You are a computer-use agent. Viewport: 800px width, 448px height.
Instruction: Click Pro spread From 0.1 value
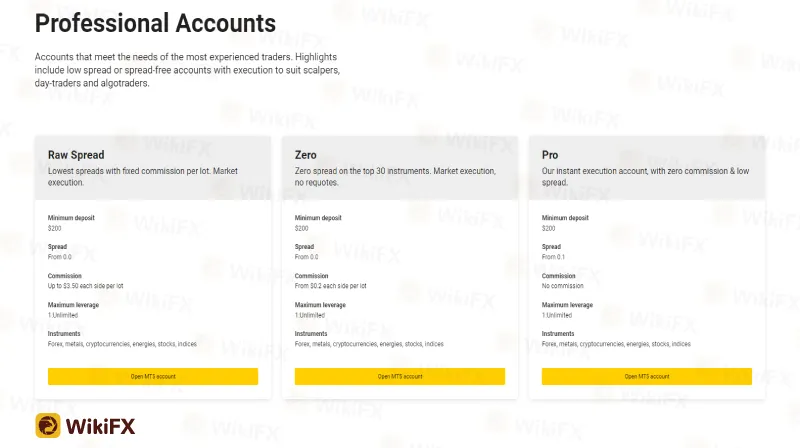pyautogui.click(x=554, y=257)
